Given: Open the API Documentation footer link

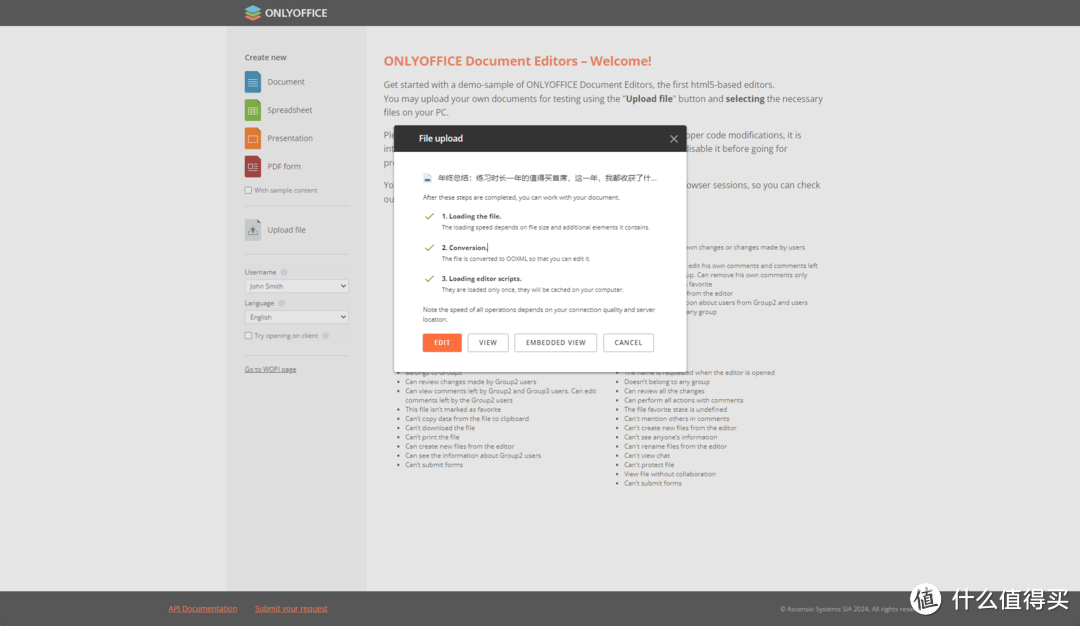Looking at the screenshot, I should [x=202, y=609].
